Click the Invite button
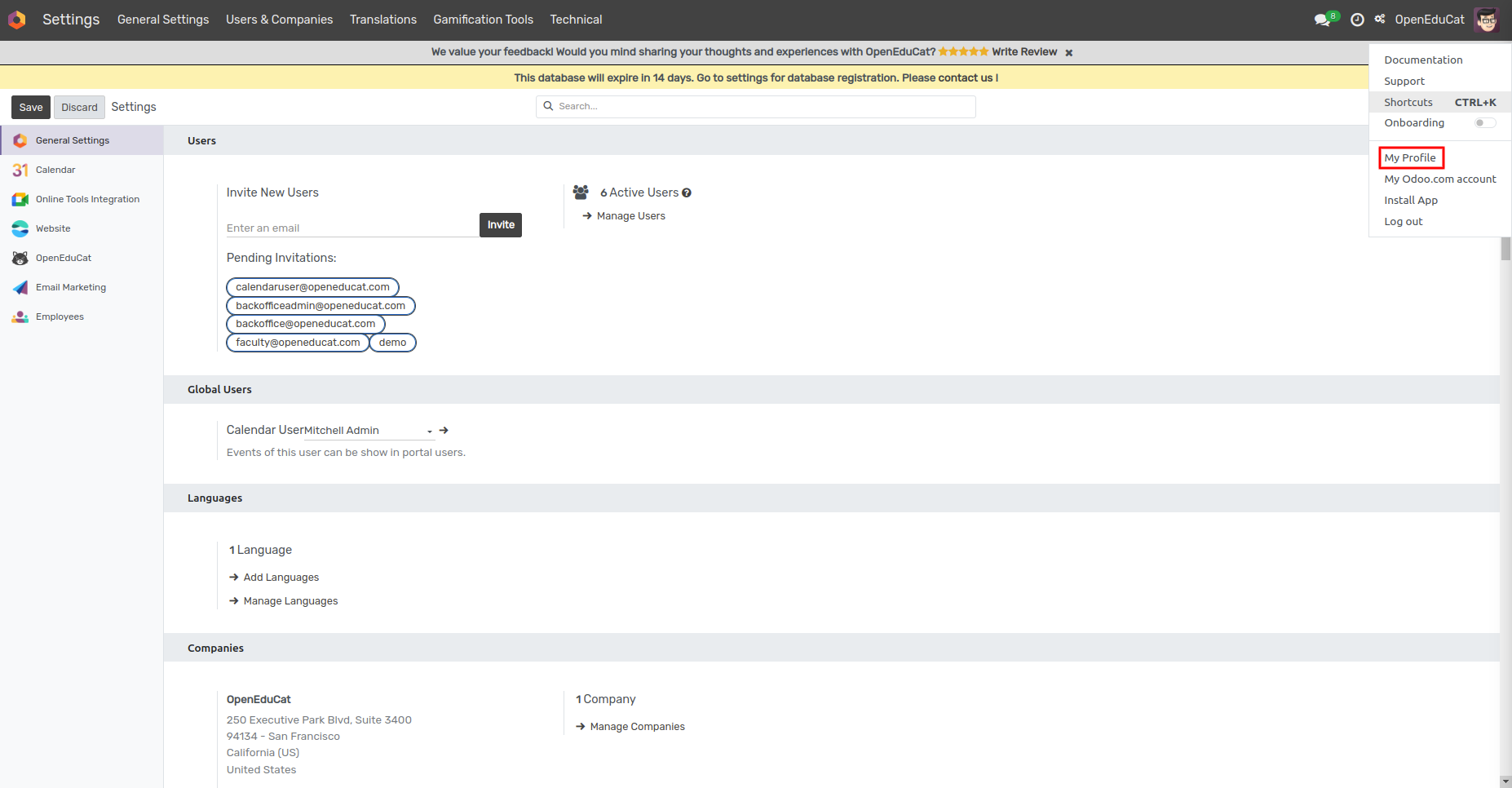This screenshot has height=788, width=1512. click(501, 225)
